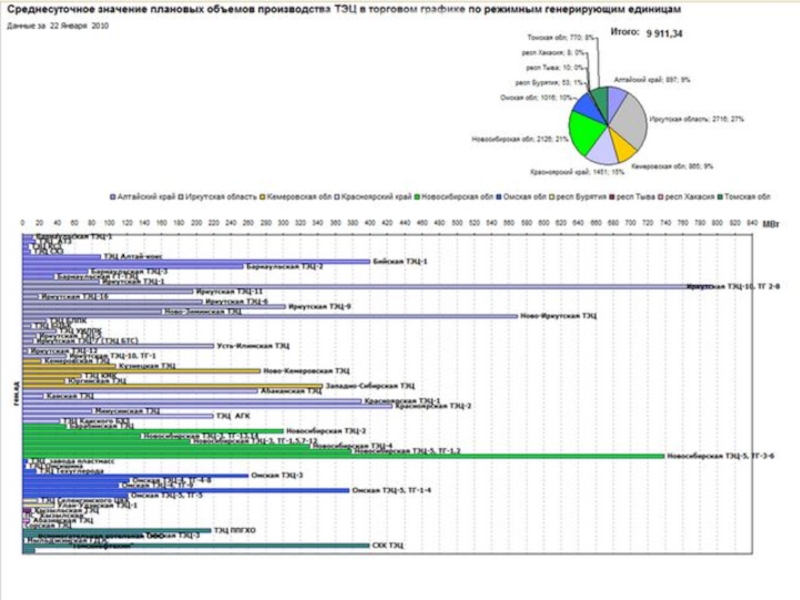The width and height of the screenshot is (800, 600).
Task: Click the date text 22 Января 2010
Action: 79,26
